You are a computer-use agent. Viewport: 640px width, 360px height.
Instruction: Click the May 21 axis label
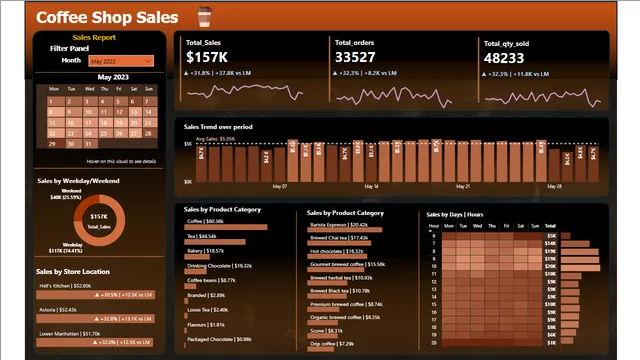[463, 187]
